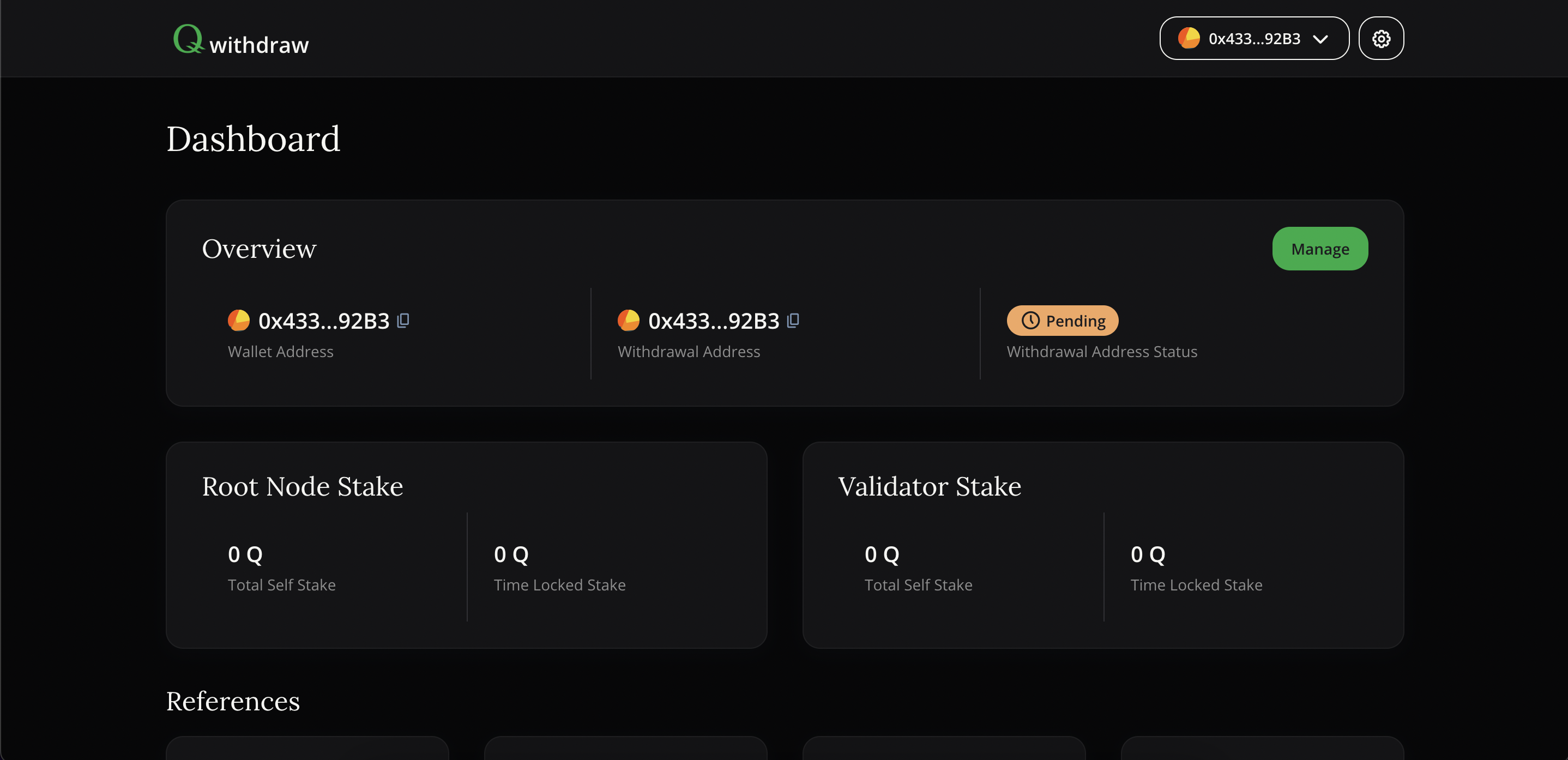Click Validator Total Self Stake value
Screen dimensions: 1568x760
click(882, 554)
